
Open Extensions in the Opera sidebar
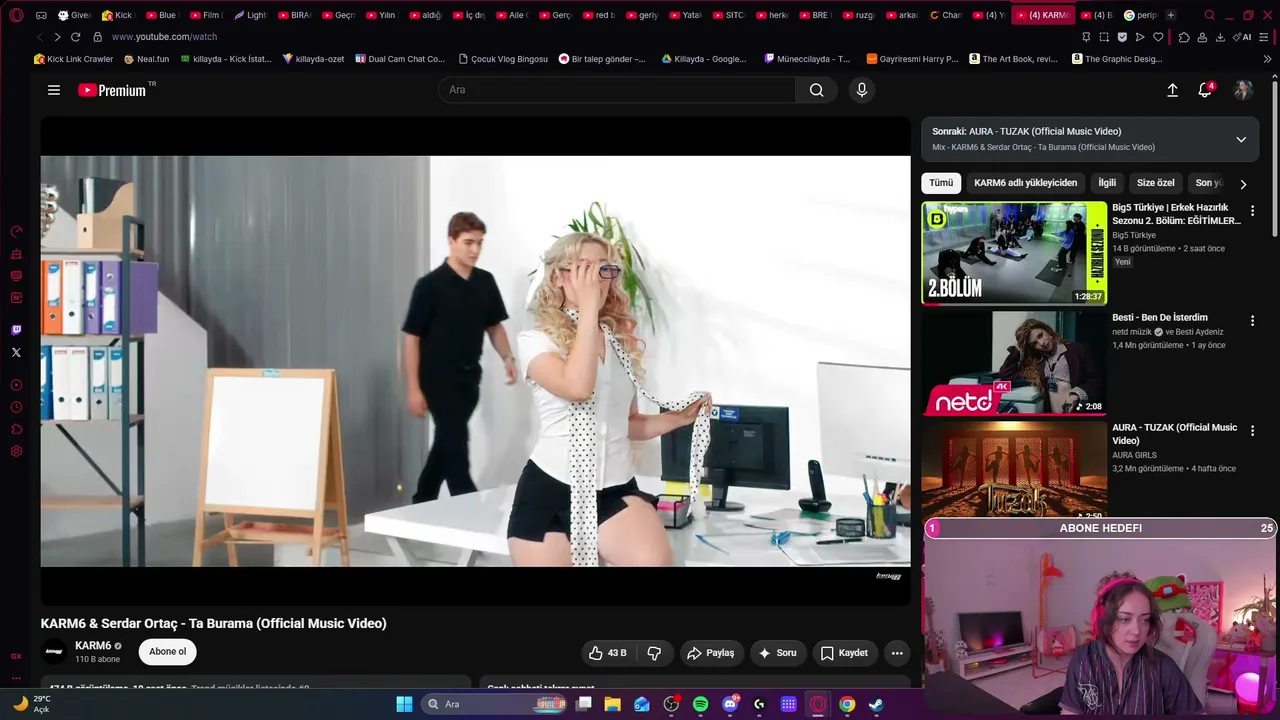pyautogui.click(x=16, y=429)
